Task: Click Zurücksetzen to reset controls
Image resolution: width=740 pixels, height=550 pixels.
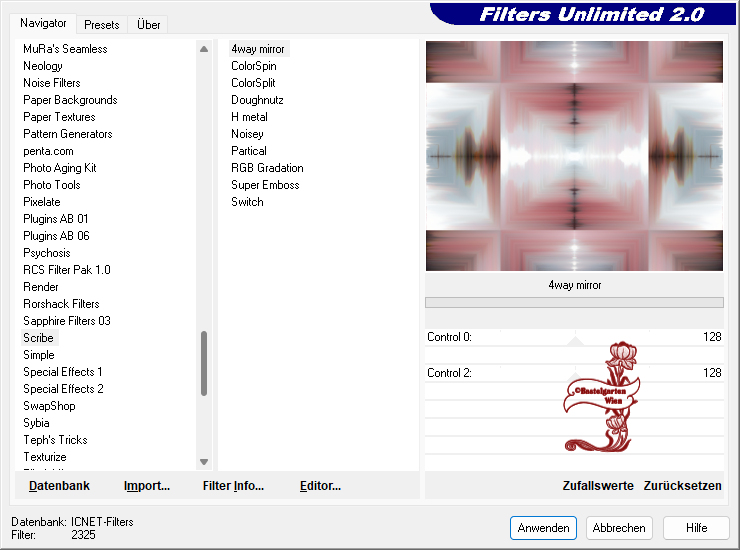Action: pyautogui.click(x=682, y=486)
